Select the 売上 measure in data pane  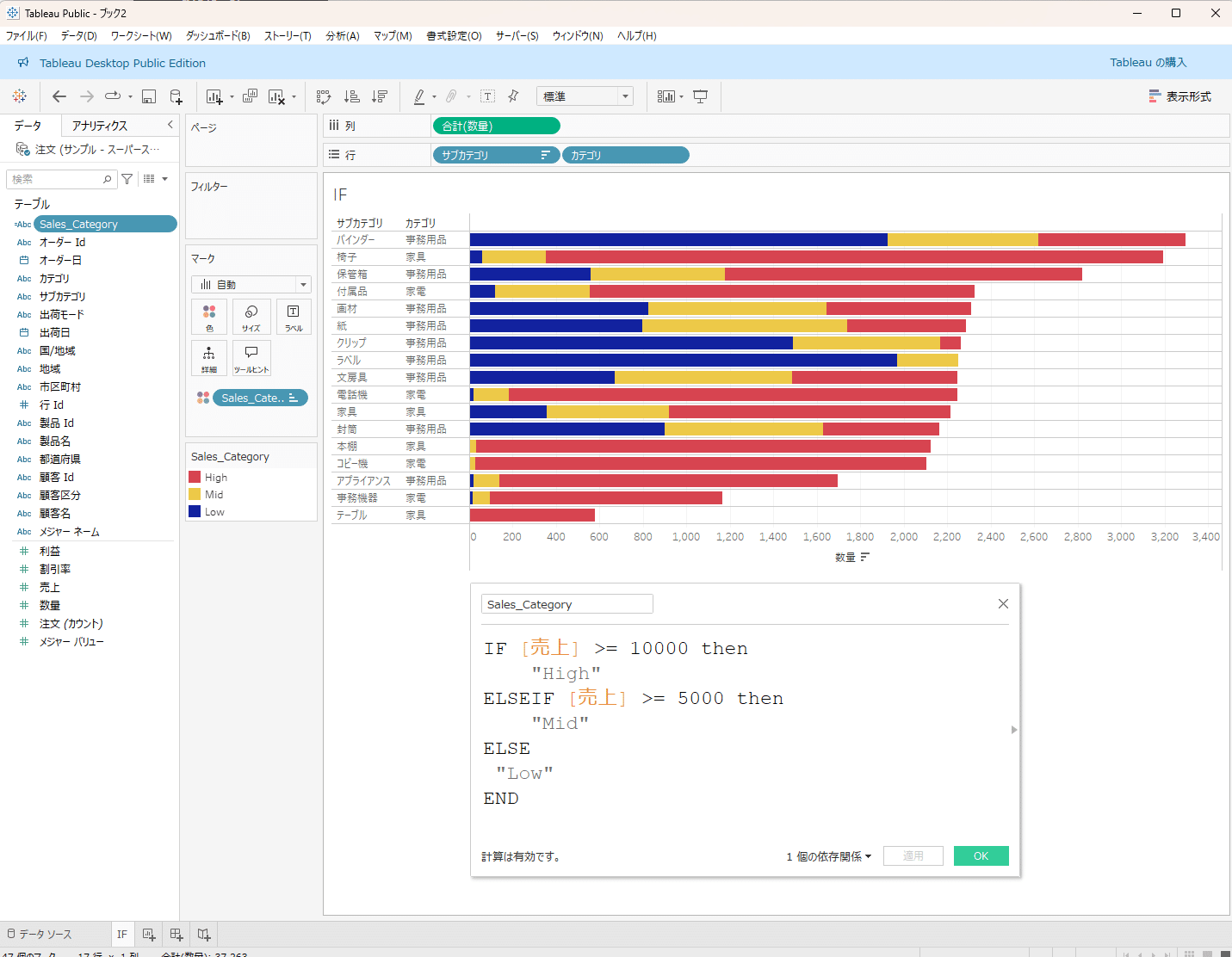(x=50, y=588)
